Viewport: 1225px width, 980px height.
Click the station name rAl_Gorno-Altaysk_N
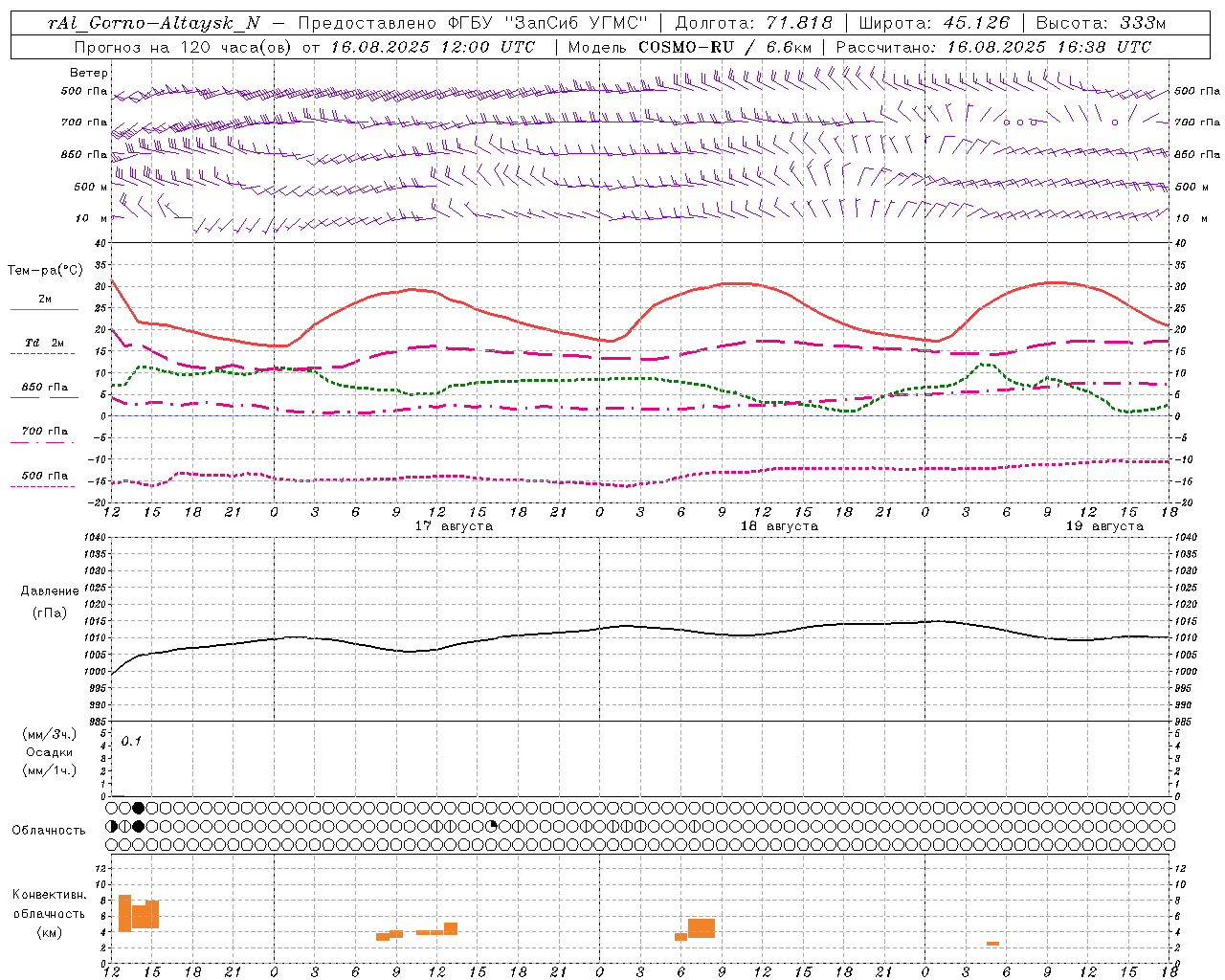(x=153, y=23)
